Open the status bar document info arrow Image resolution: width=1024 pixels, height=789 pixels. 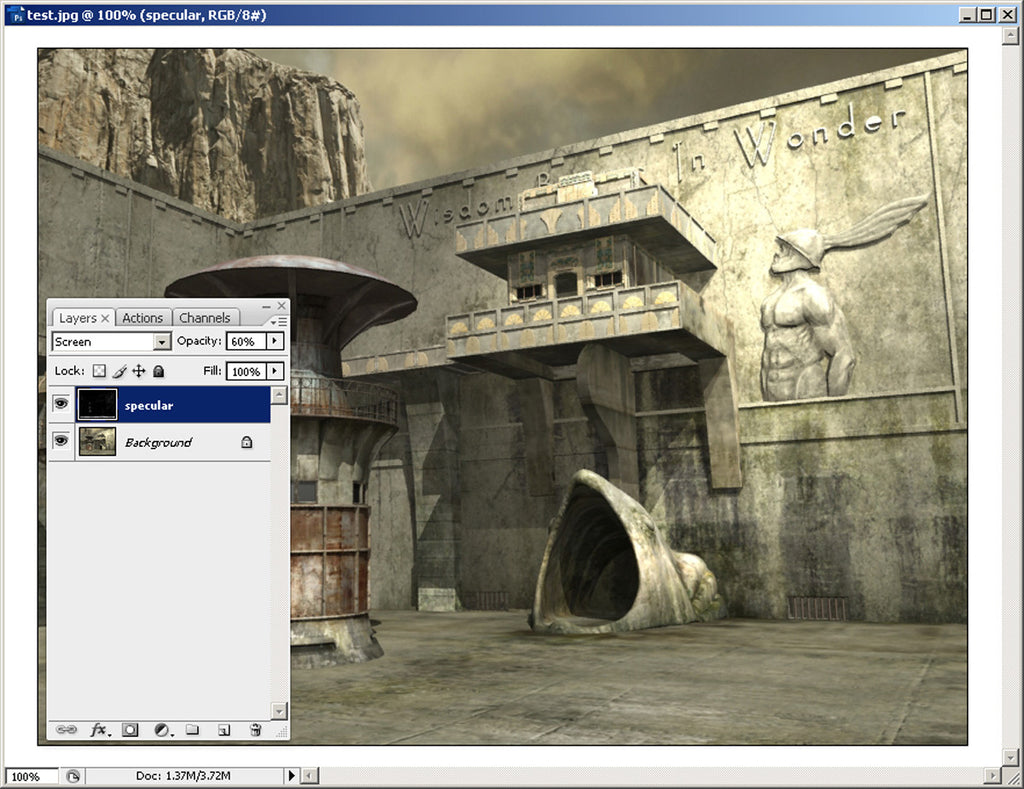pos(292,776)
